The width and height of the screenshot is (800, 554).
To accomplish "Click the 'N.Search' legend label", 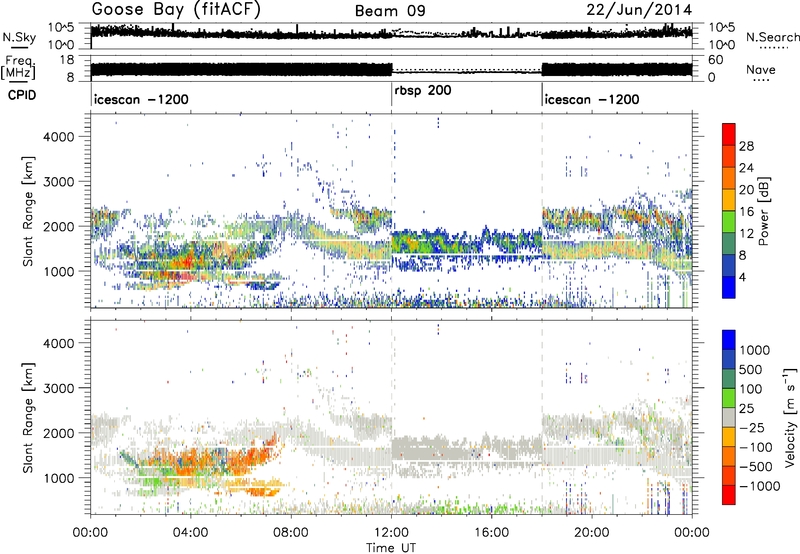I will (772, 37).
